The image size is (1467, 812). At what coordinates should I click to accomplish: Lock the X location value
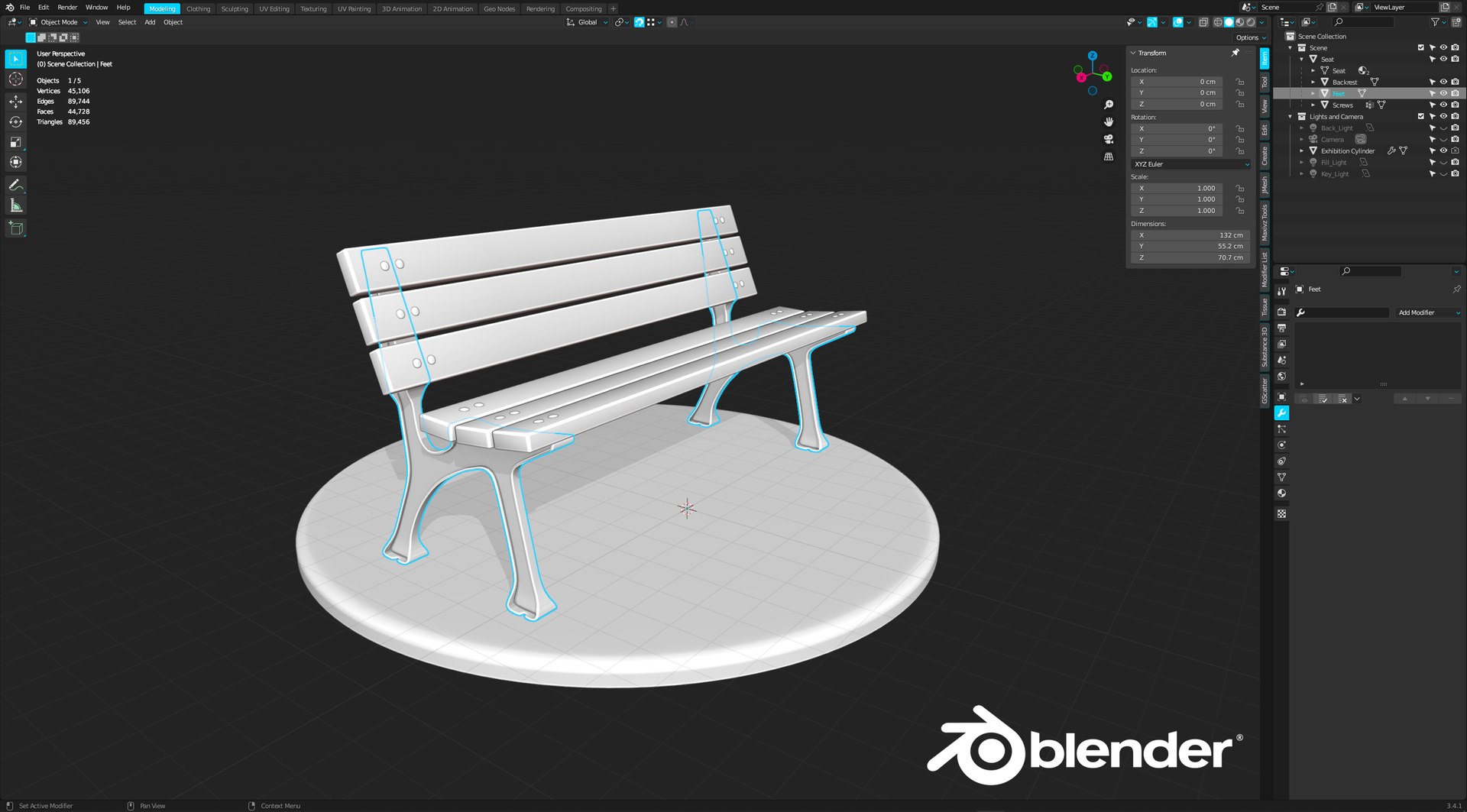click(x=1240, y=82)
